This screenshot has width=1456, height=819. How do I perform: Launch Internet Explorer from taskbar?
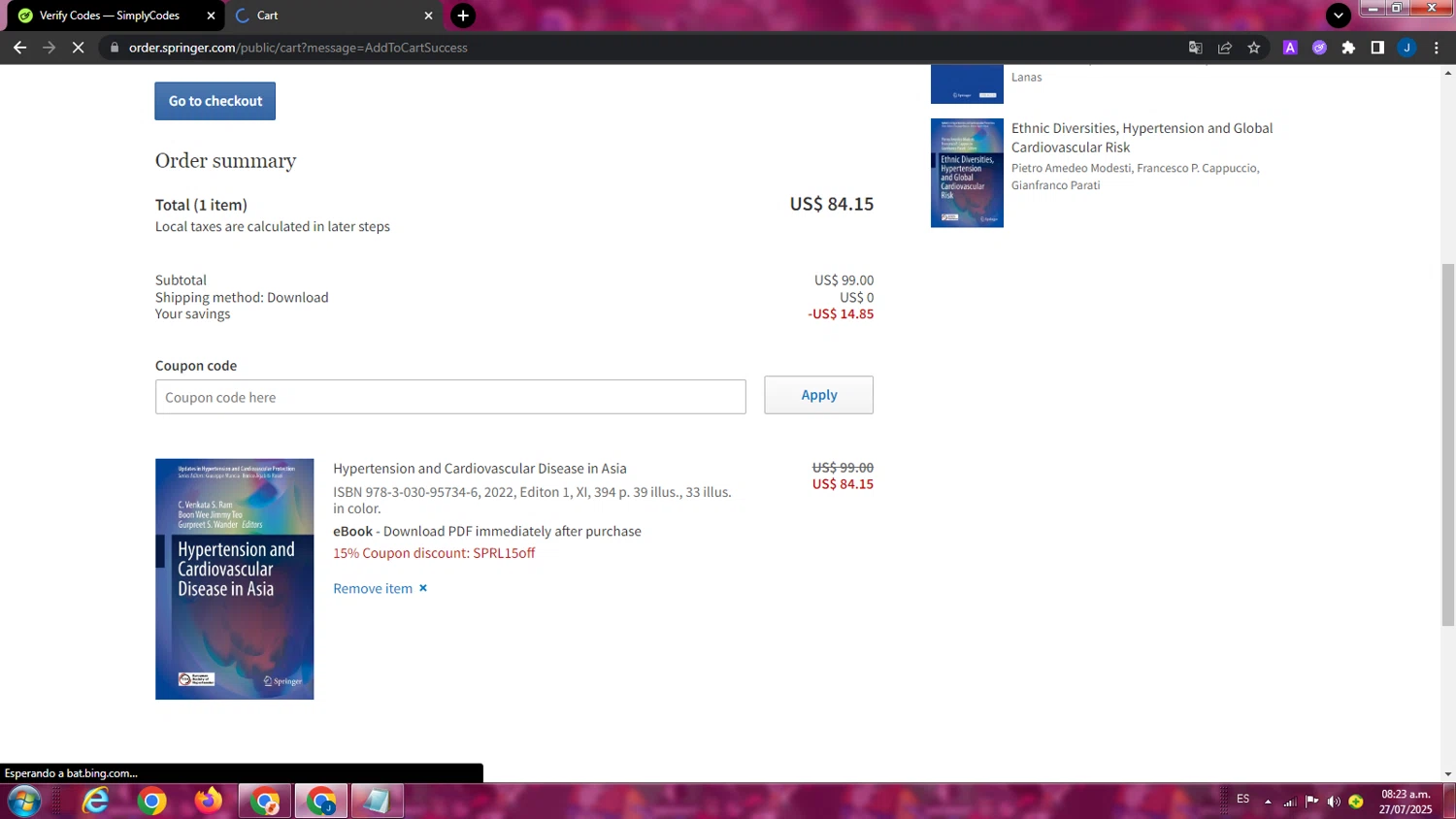point(96,802)
